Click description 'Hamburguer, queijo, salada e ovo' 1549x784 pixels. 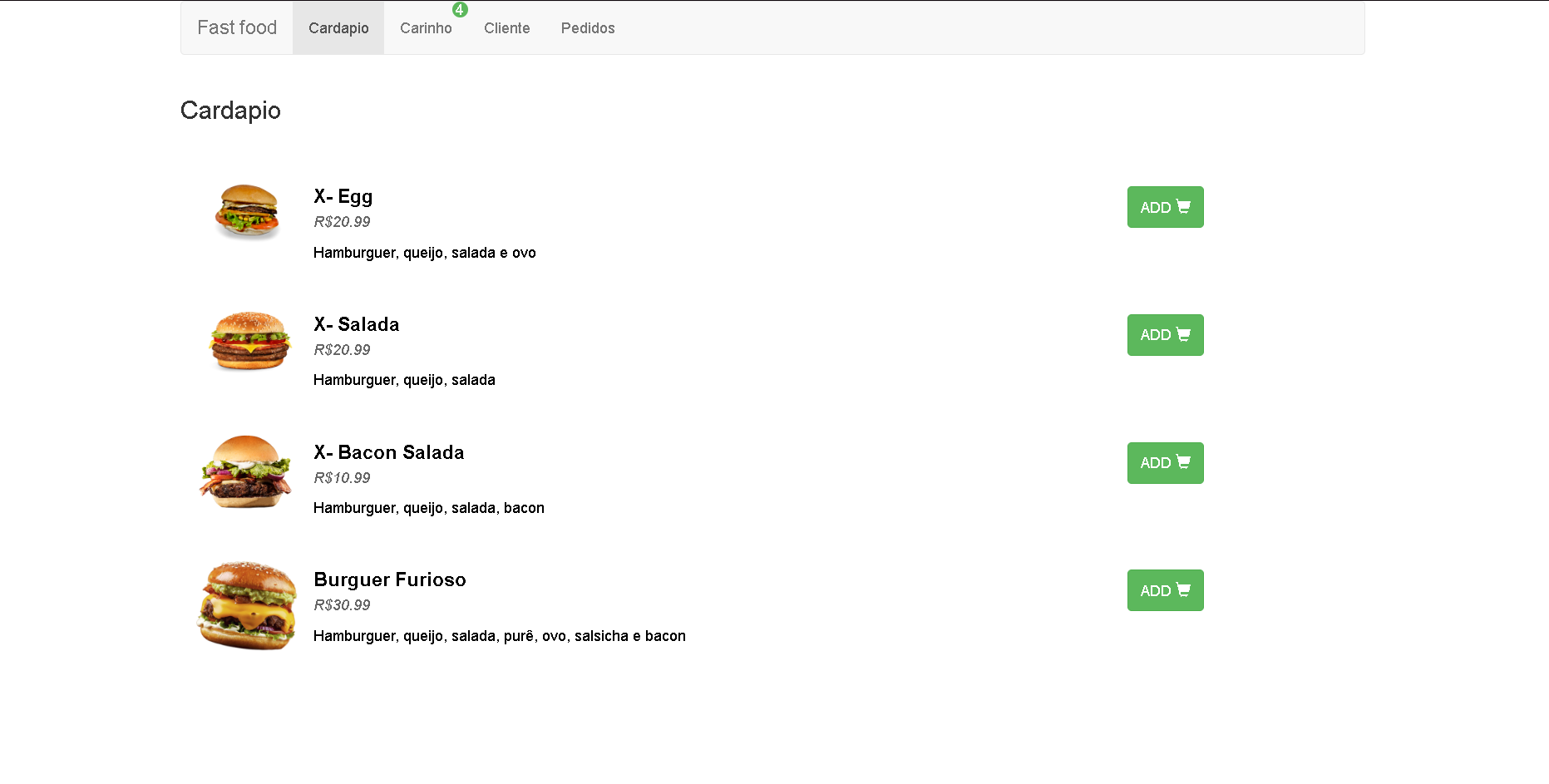tap(424, 253)
